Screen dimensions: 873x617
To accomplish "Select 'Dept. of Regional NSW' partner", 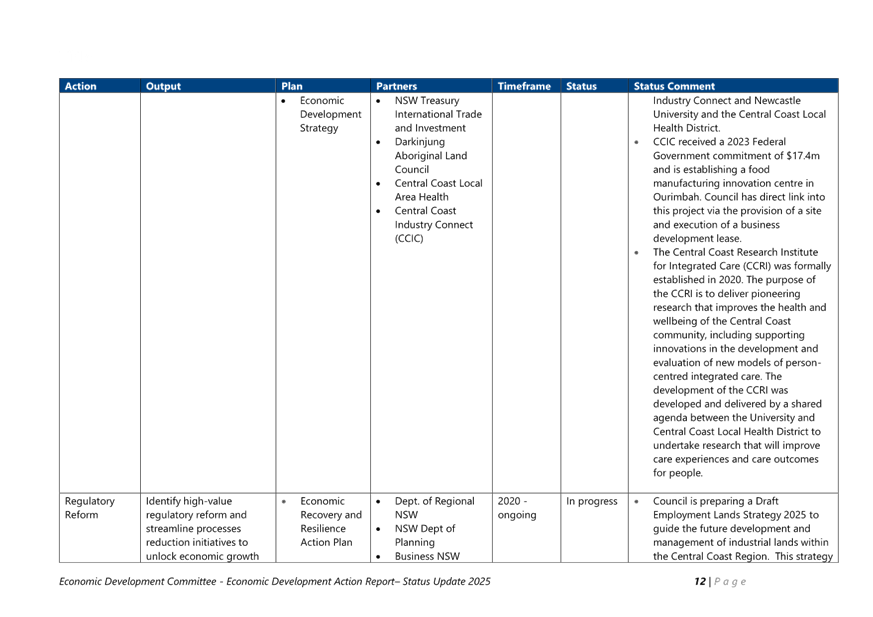I will point(434,508).
